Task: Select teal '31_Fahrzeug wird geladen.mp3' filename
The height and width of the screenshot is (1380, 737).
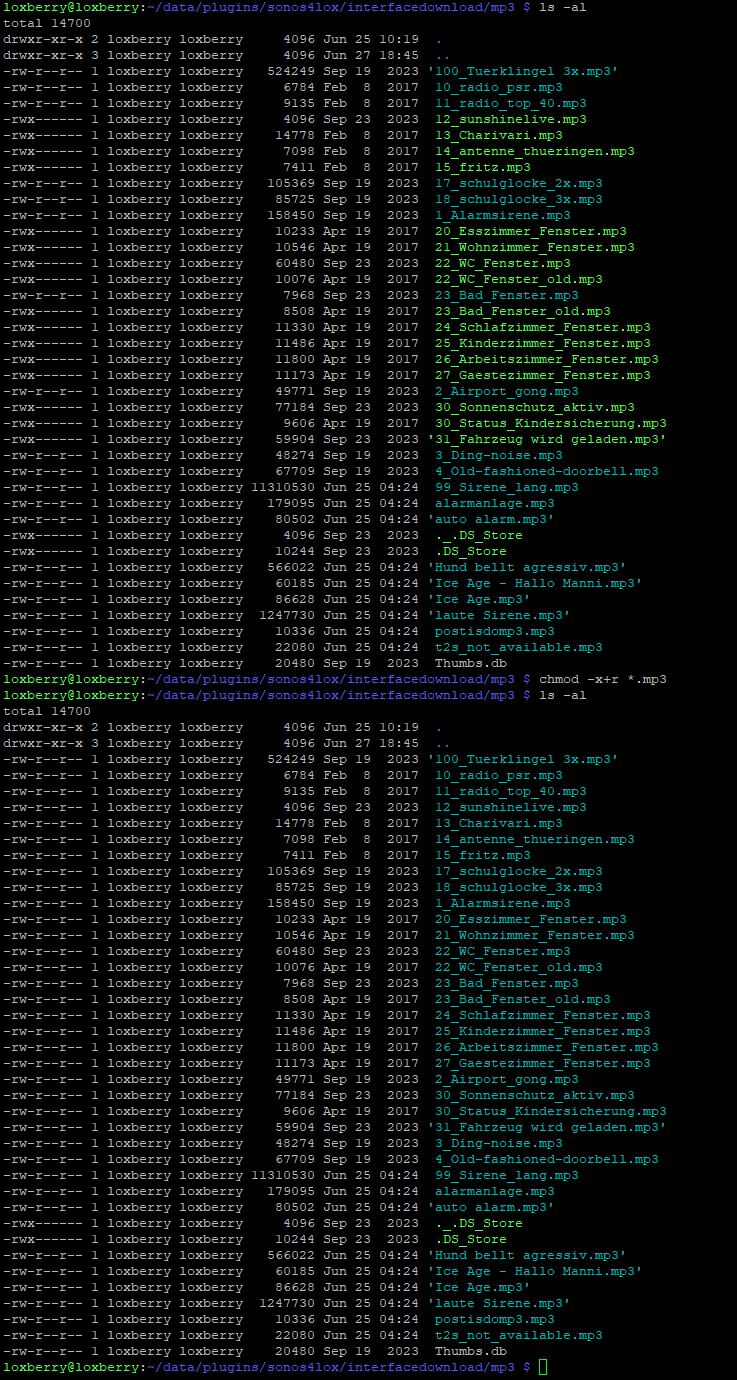Action: [547, 1127]
